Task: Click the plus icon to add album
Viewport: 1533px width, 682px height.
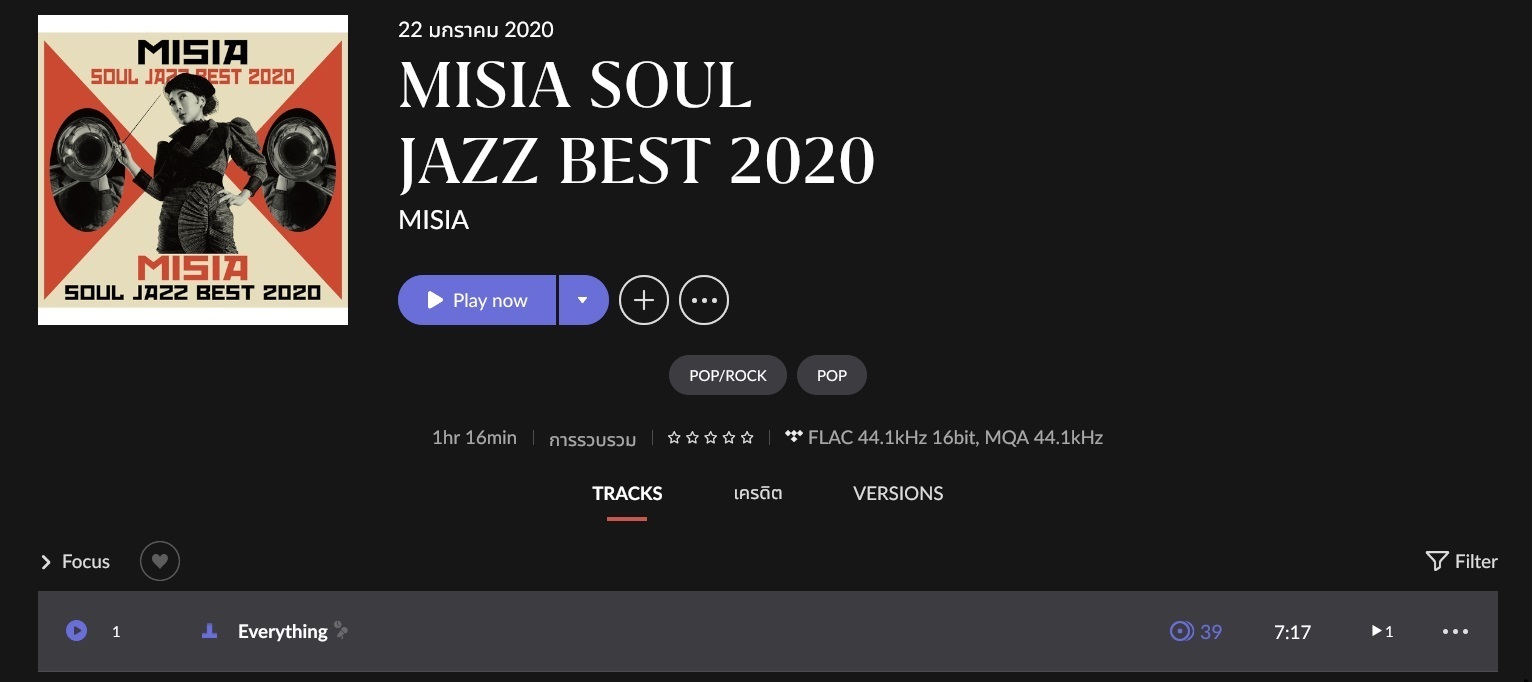Action: (644, 300)
